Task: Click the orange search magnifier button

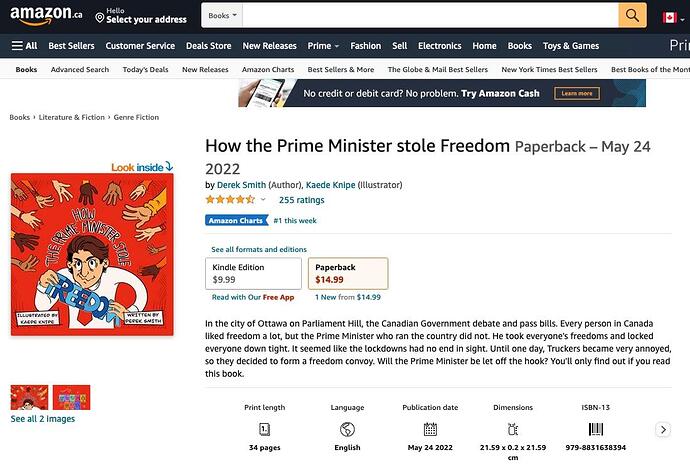Action: point(632,15)
